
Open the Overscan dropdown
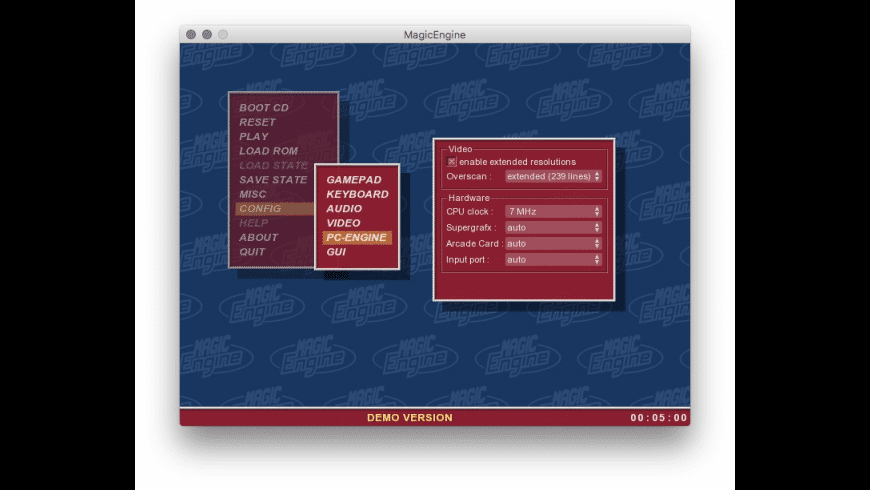pyautogui.click(x=553, y=176)
